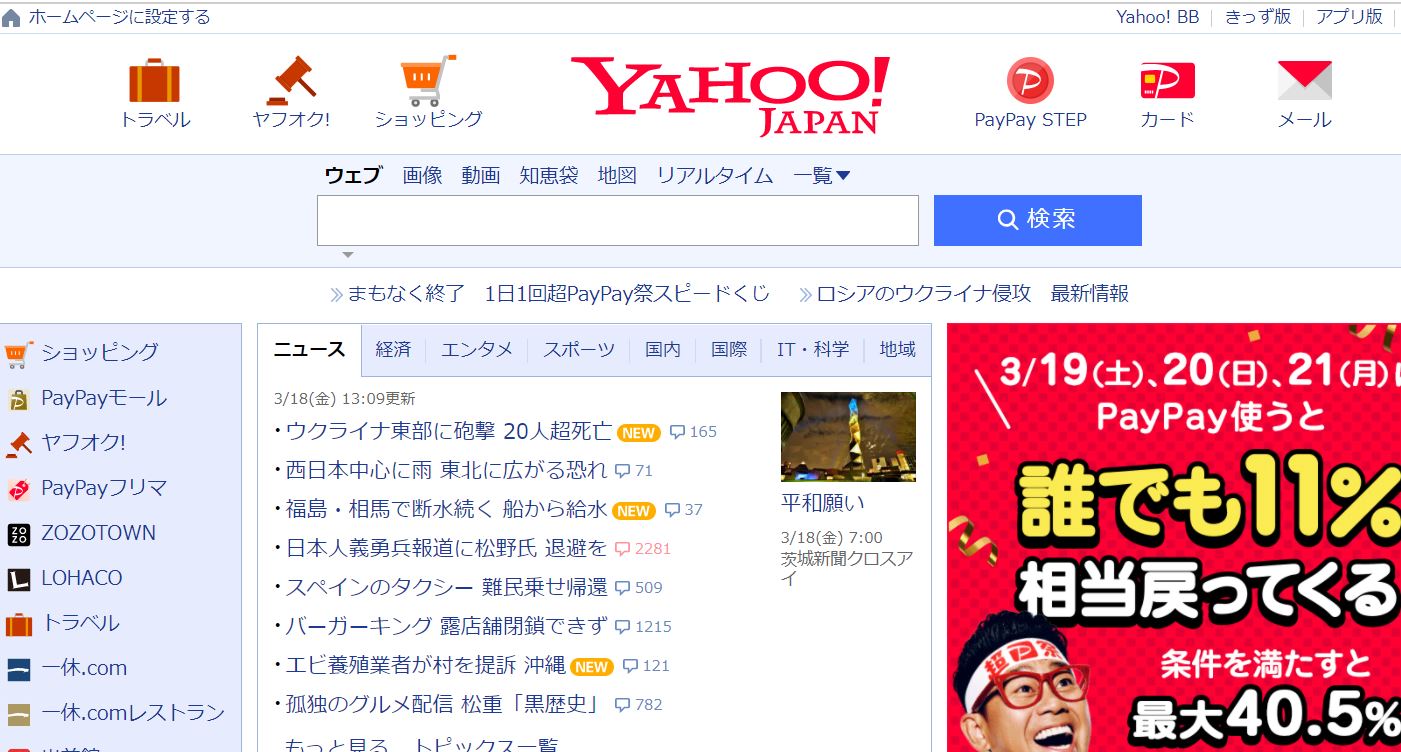Open comments bubble showing 2281
The height and width of the screenshot is (752, 1401).
point(642,549)
